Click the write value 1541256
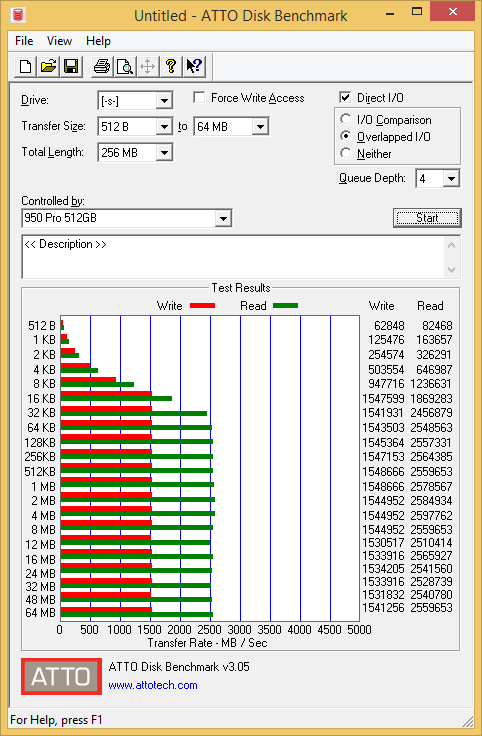 [384, 608]
